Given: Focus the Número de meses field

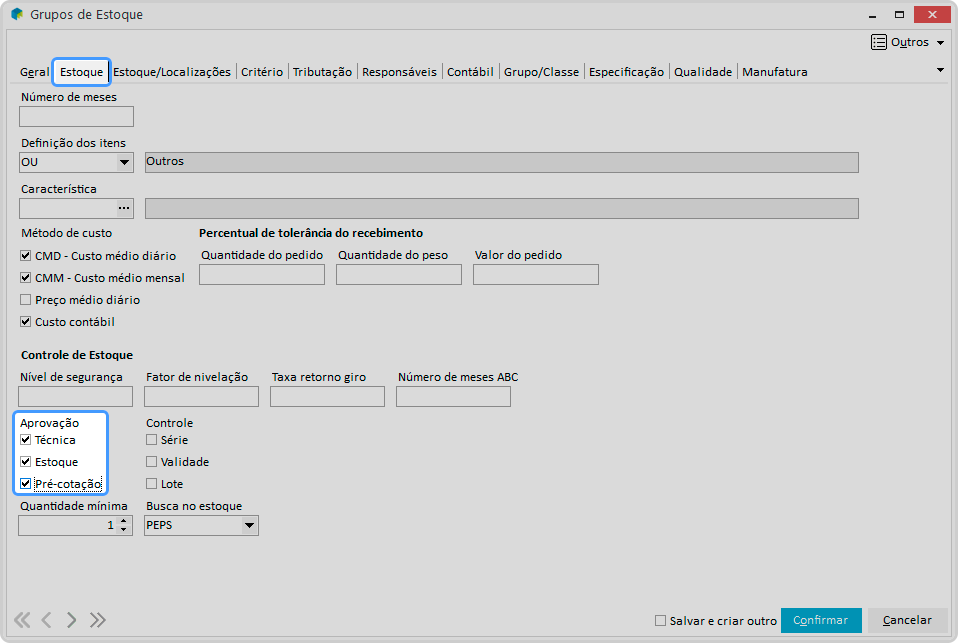Looking at the screenshot, I should point(76,117).
